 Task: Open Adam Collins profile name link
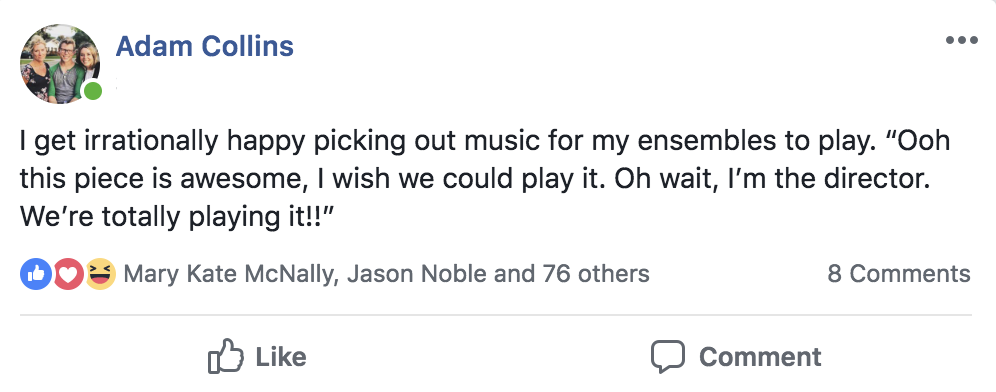pos(205,46)
